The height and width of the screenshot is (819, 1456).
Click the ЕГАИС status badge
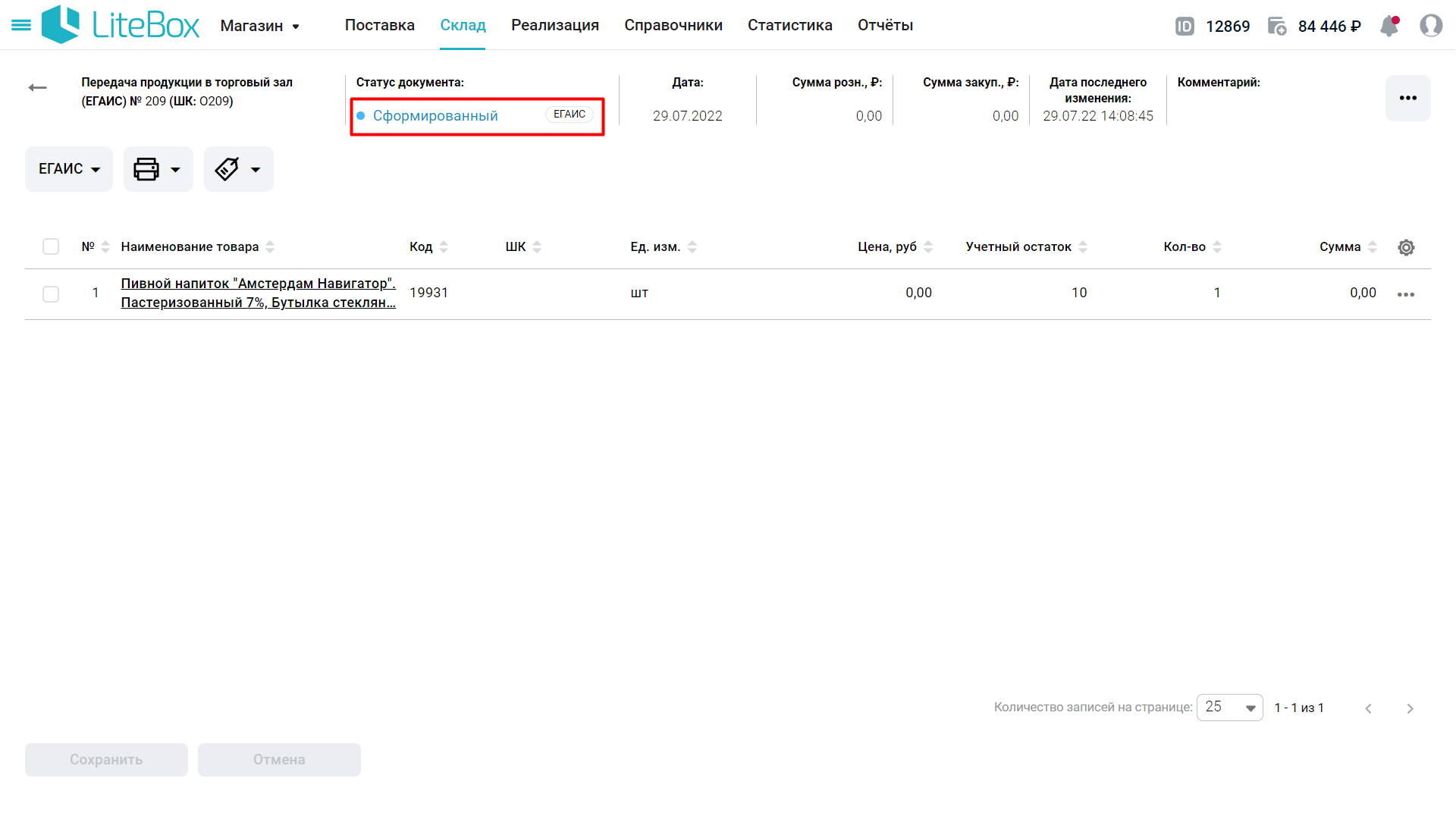coord(570,115)
